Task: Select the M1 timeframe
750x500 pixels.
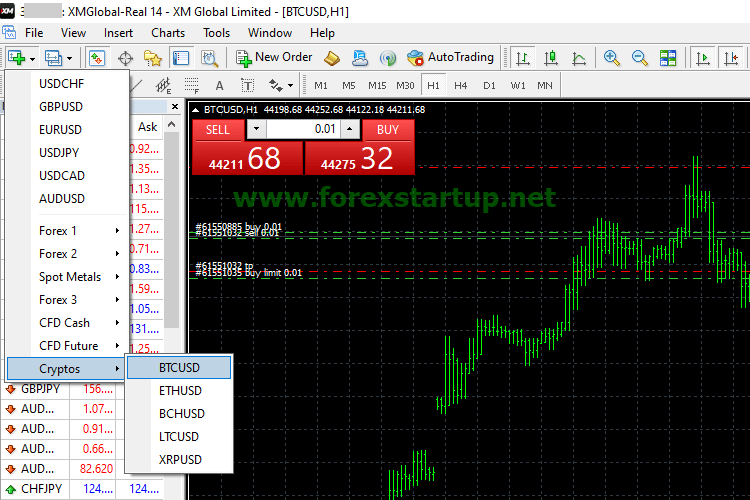Action: (x=320, y=86)
